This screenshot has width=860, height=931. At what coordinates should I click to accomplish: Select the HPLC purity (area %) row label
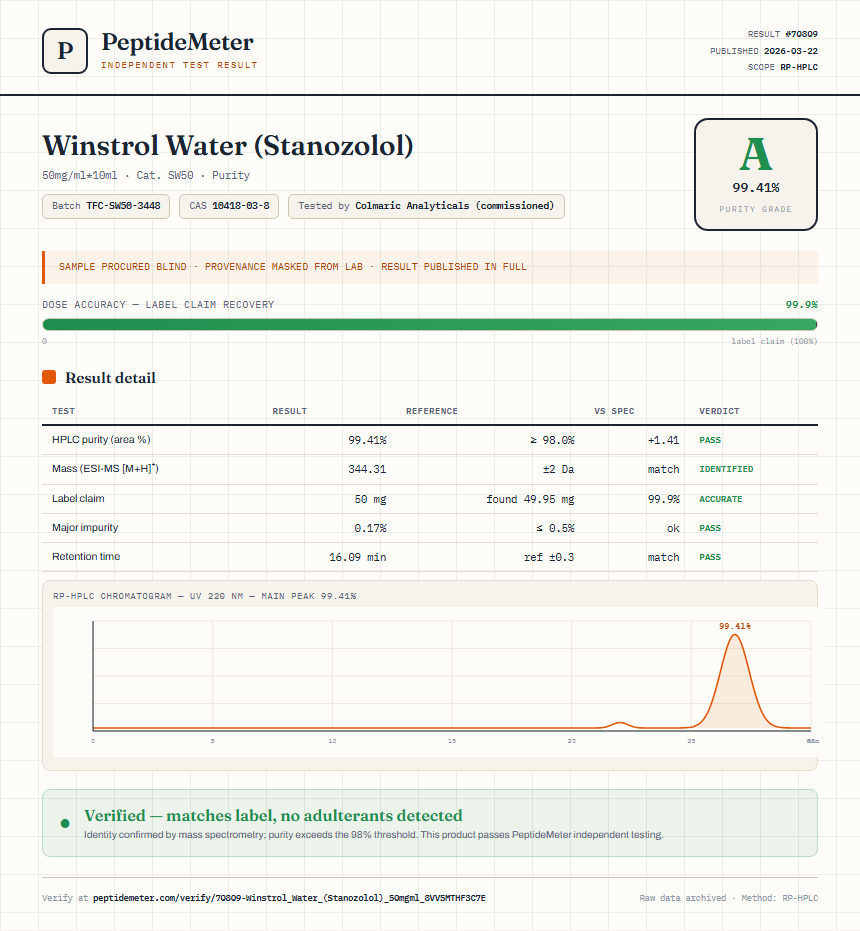[x=101, y=439]
